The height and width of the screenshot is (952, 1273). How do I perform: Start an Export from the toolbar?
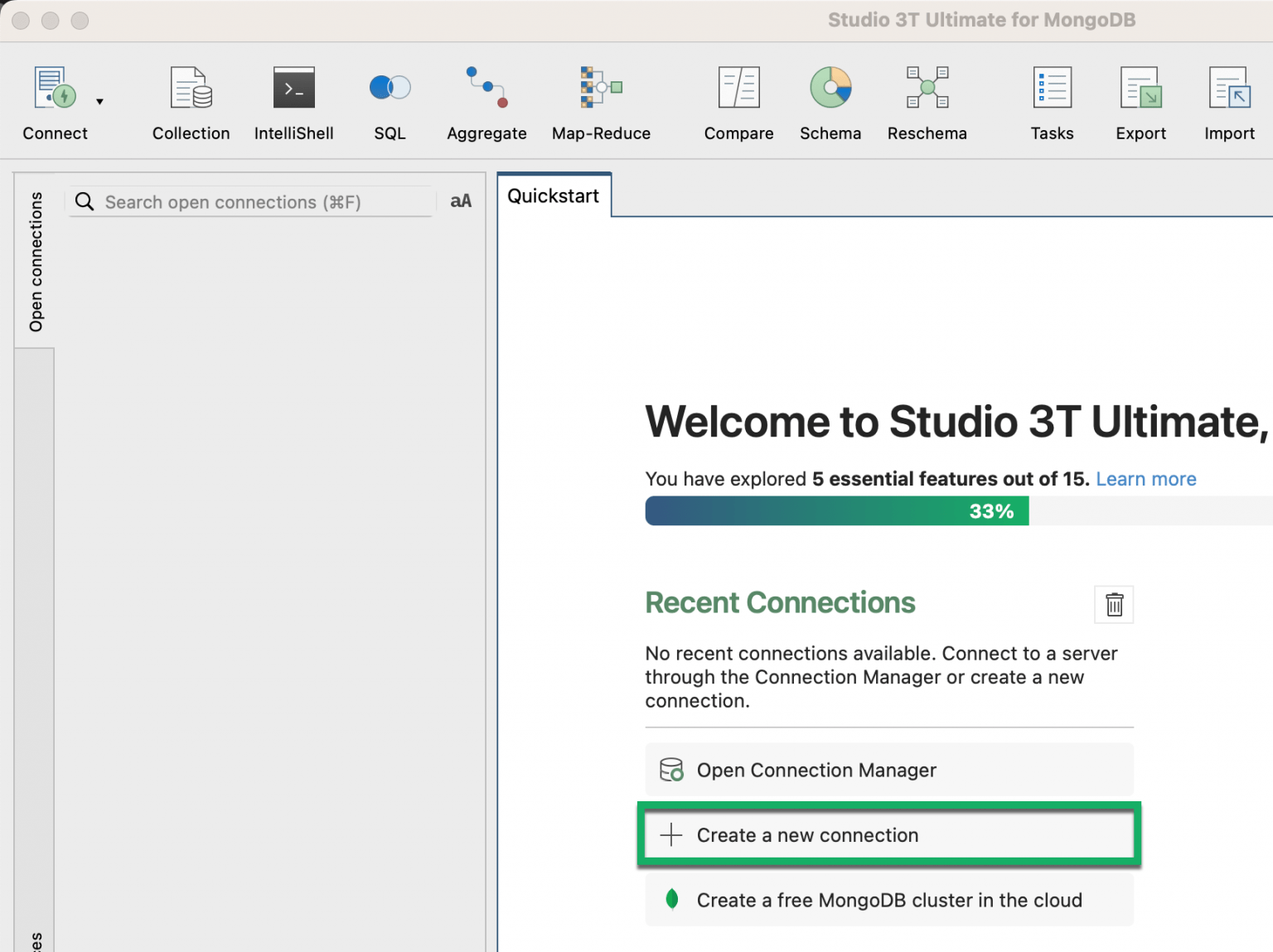(1140, 99)
